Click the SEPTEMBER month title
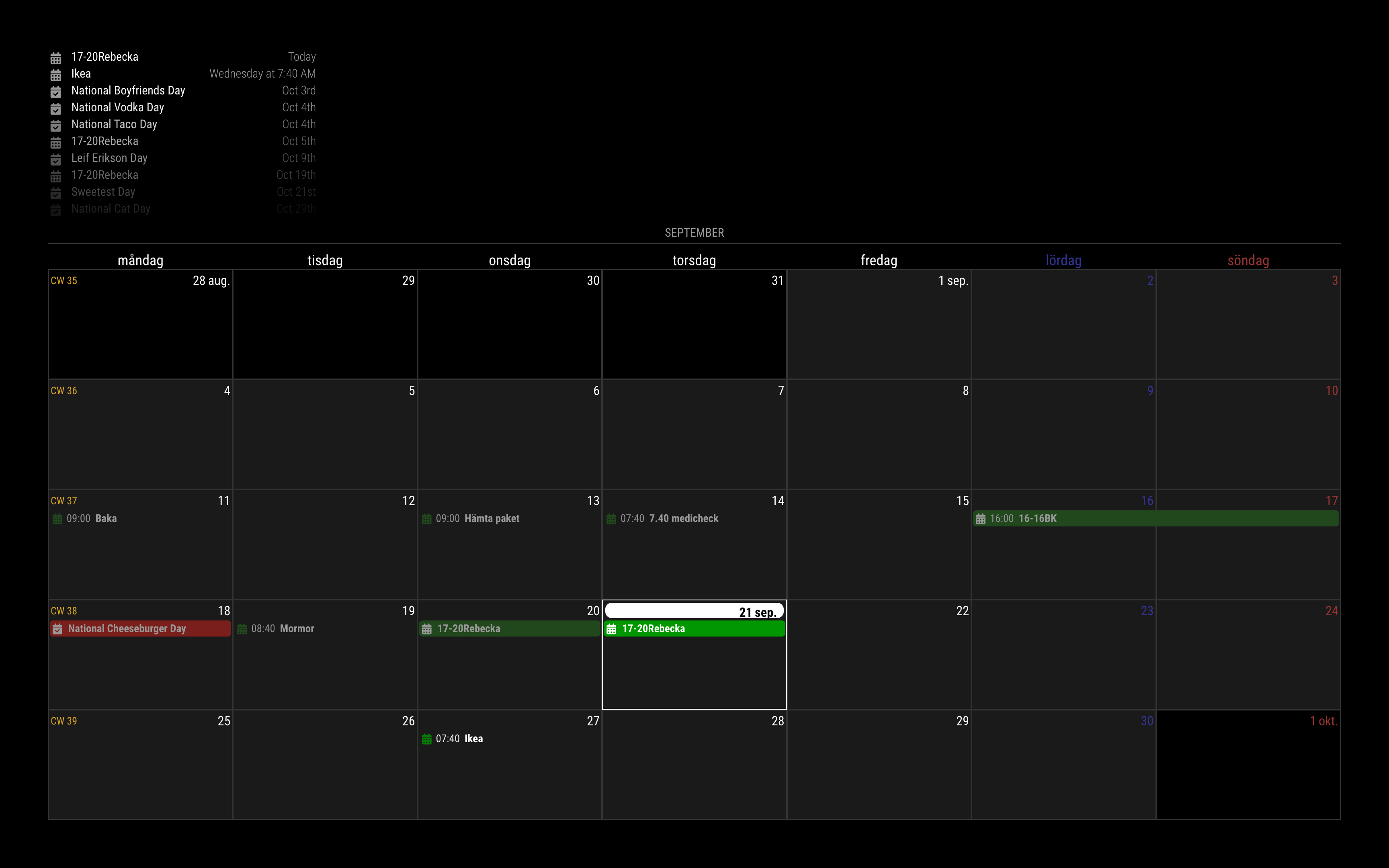1389x868 pixels. pyautogui.click(x=694, y=233)
